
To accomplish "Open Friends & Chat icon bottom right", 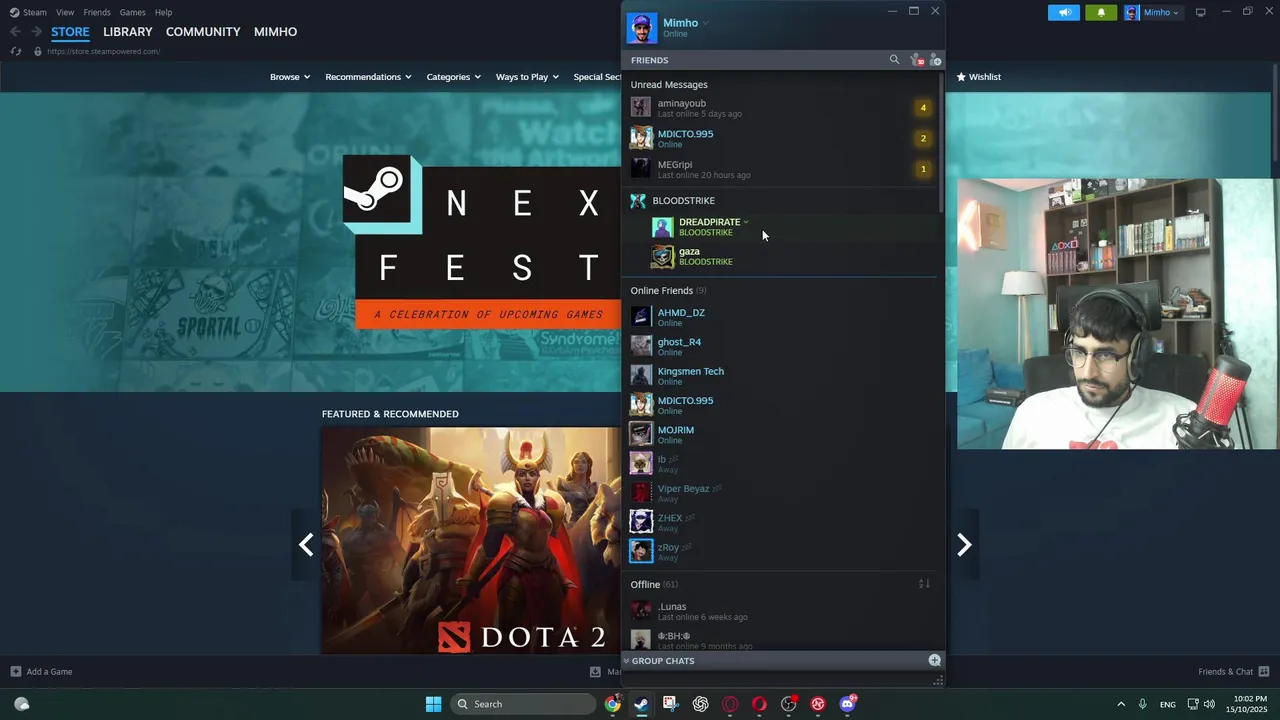I will [1264, 672].
